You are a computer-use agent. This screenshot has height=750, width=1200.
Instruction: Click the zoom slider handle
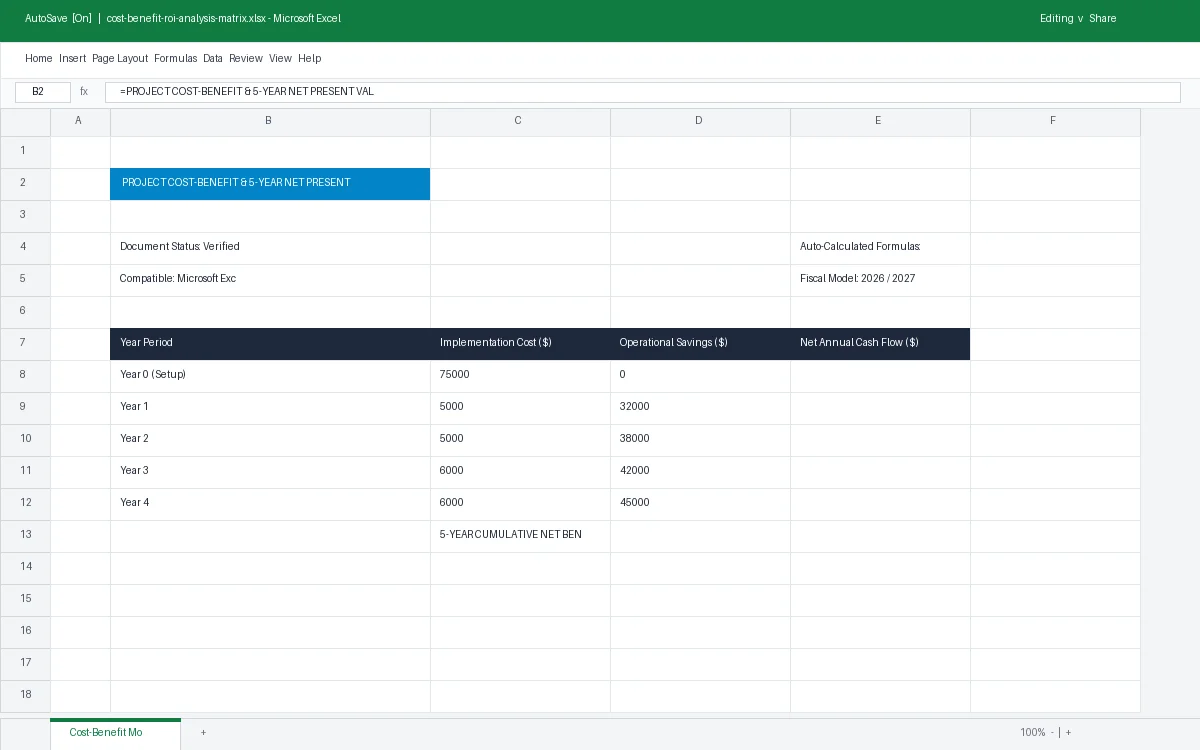(x=1060, y=733)
